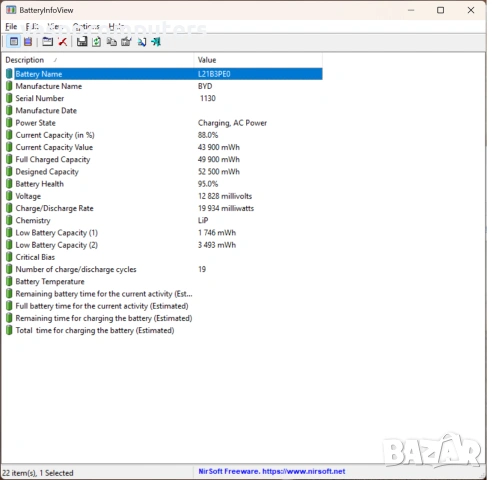Click the green refresh toolbar icon

(x=97, y=42)
